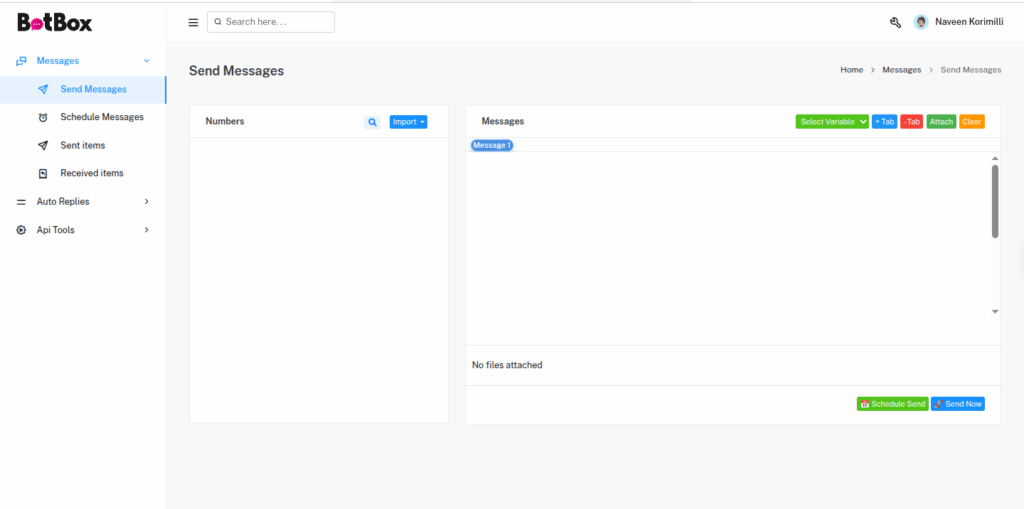1024x509 pixels.
Task: Click the Received items icon
Action: 43,173
